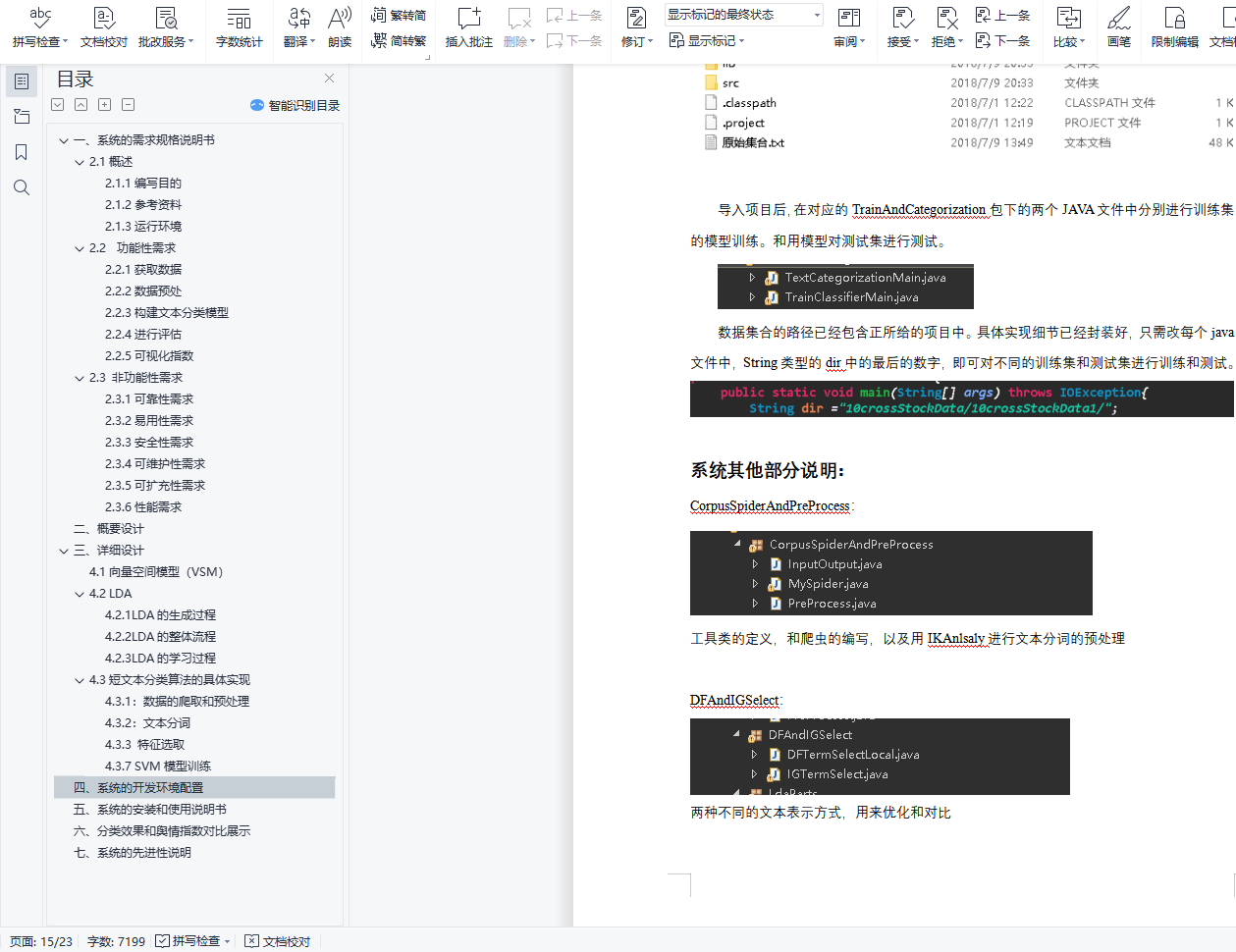Click the 翻译 translate icon
This screenshot has height=952, width=1236.
[x=299, y=18]
